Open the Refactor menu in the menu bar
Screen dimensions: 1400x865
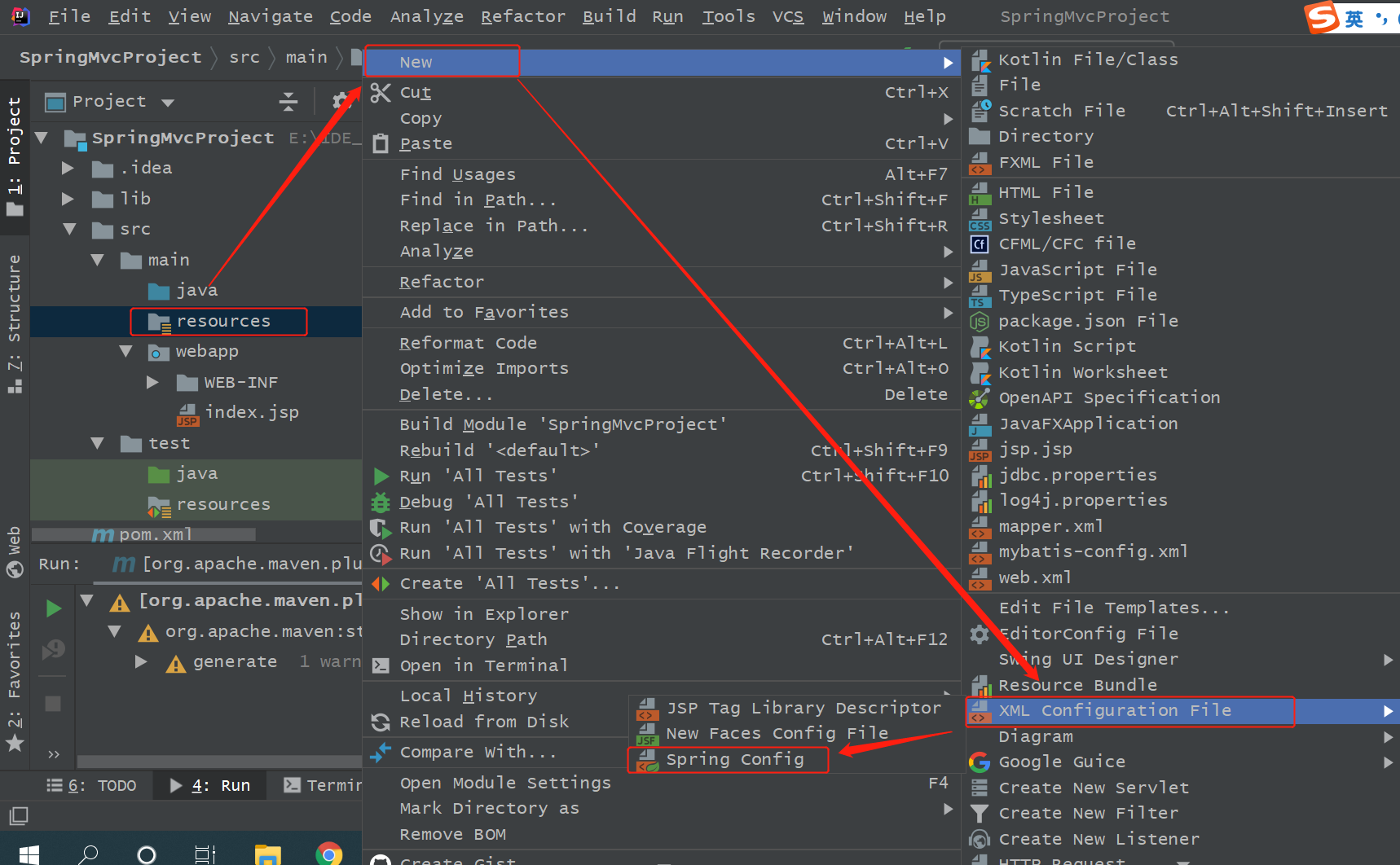click(x=523, y=16)
